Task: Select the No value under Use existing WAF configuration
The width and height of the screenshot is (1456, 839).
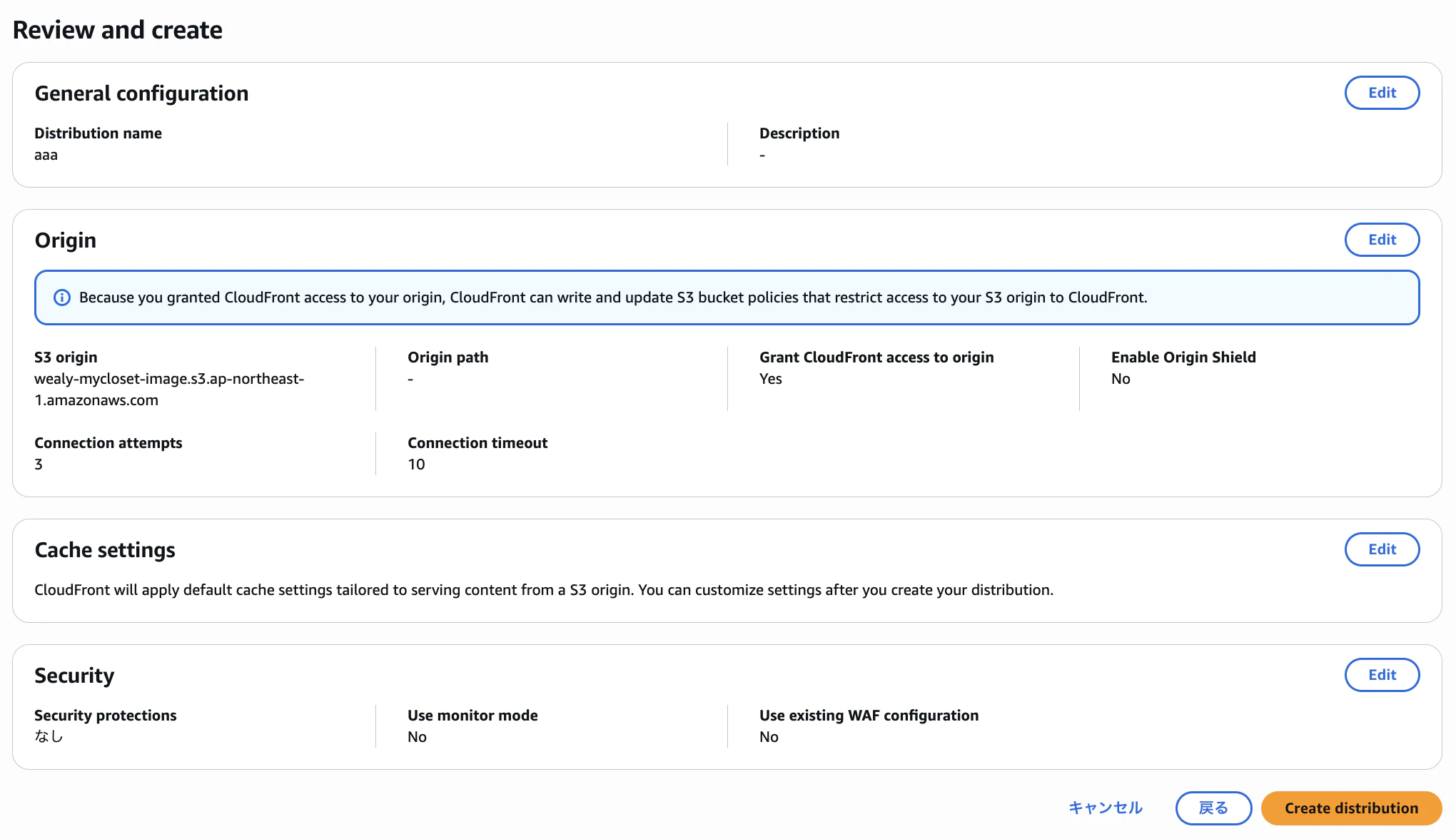Action: [769, 737]
